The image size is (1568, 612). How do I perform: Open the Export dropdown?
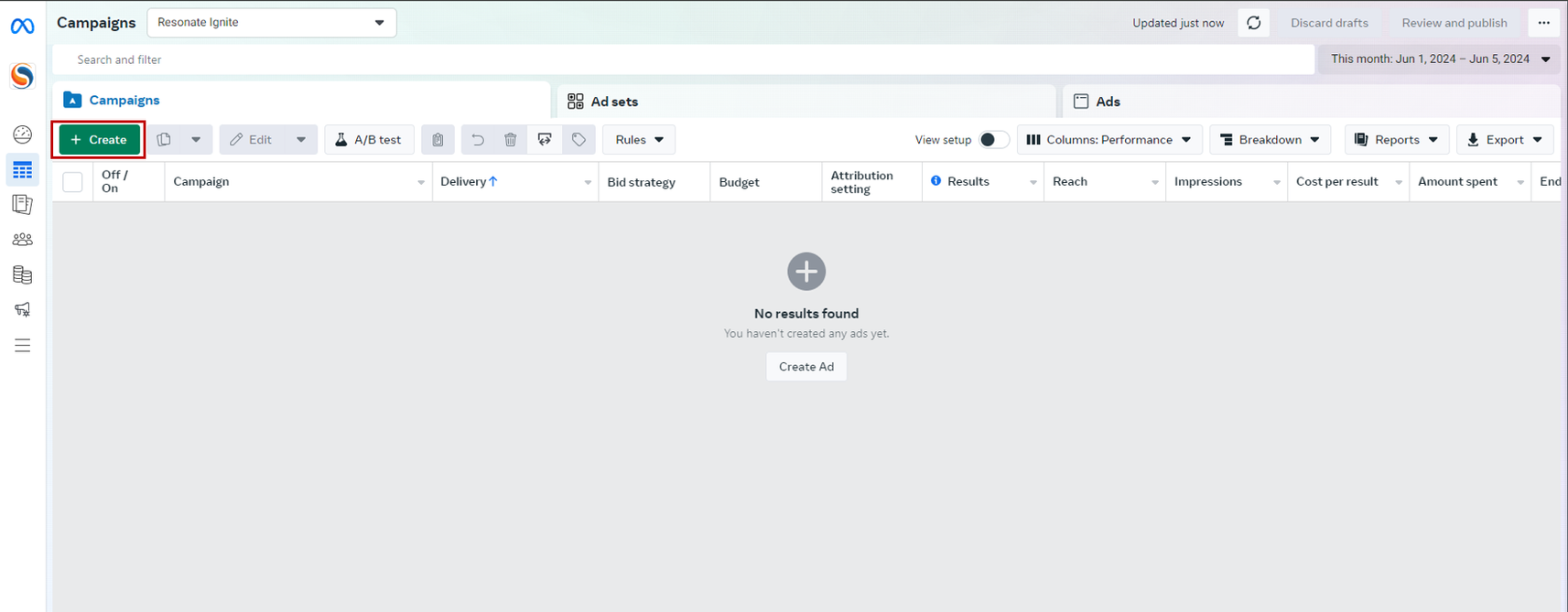1504,140
